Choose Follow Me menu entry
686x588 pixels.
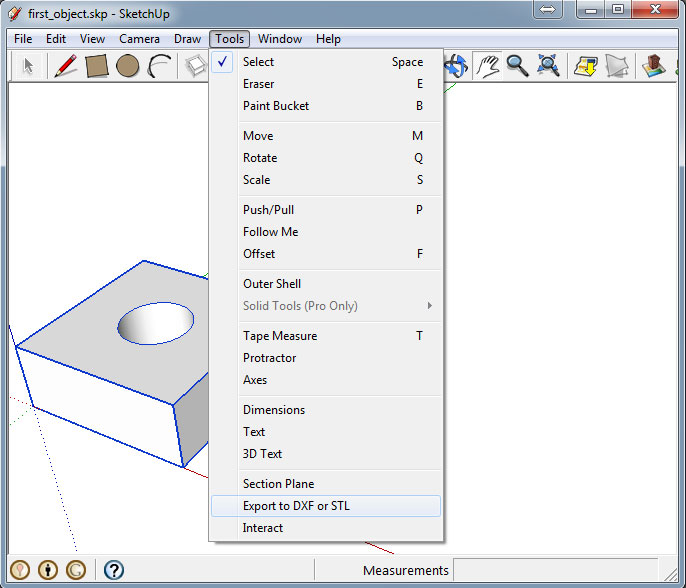pyautogui.click(x=326, y=232)
